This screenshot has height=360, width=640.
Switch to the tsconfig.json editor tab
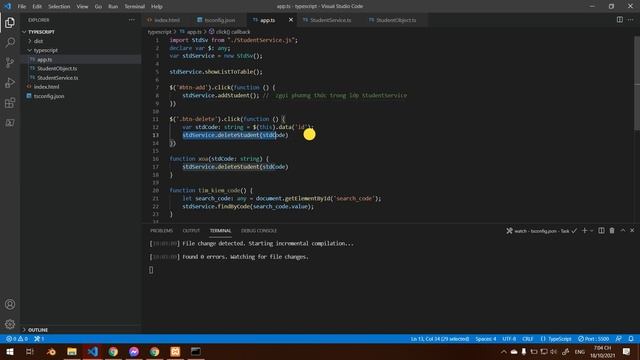[x=219, y=20]
